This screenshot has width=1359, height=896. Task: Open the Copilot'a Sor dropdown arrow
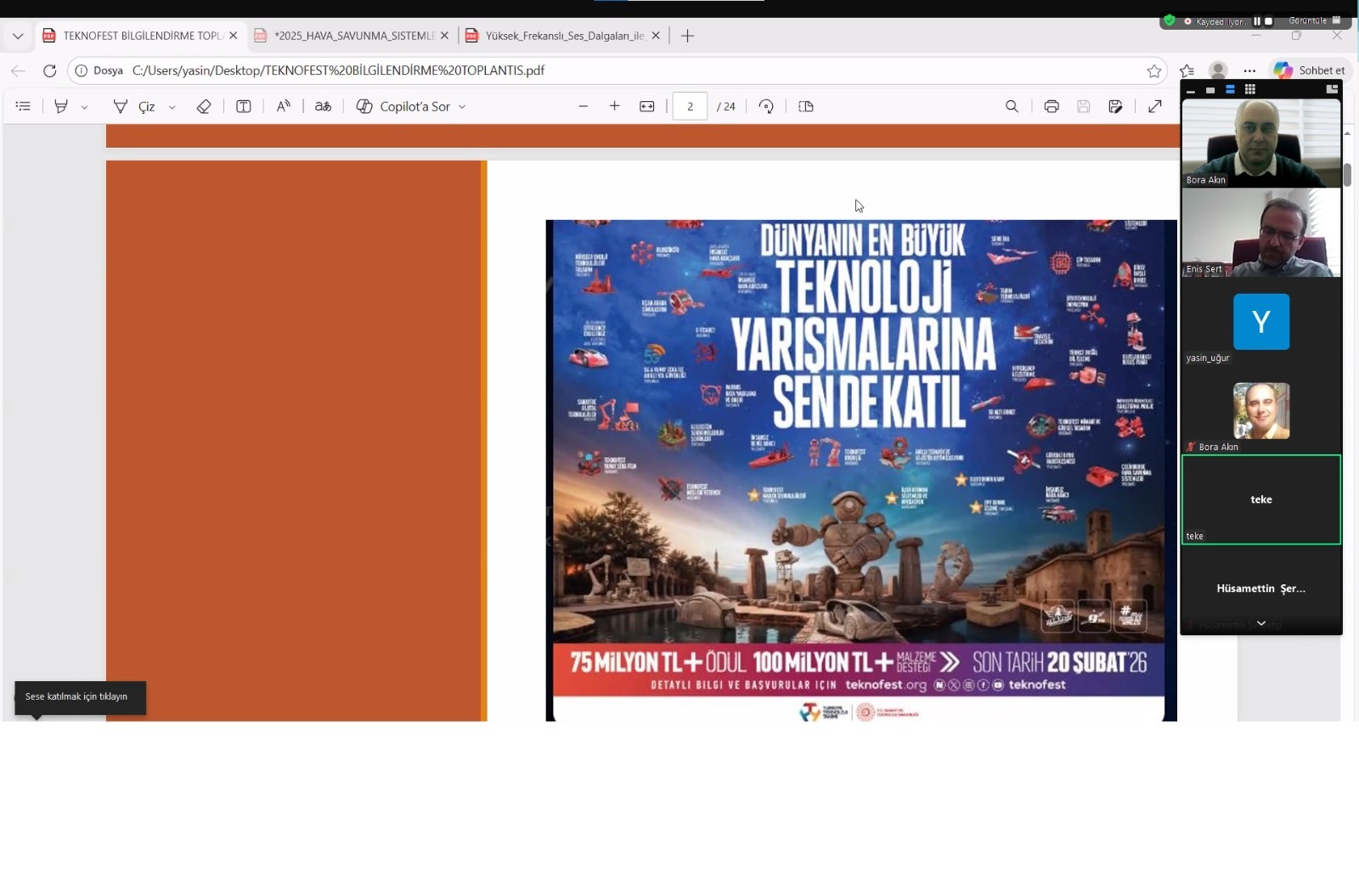point(462,107)
